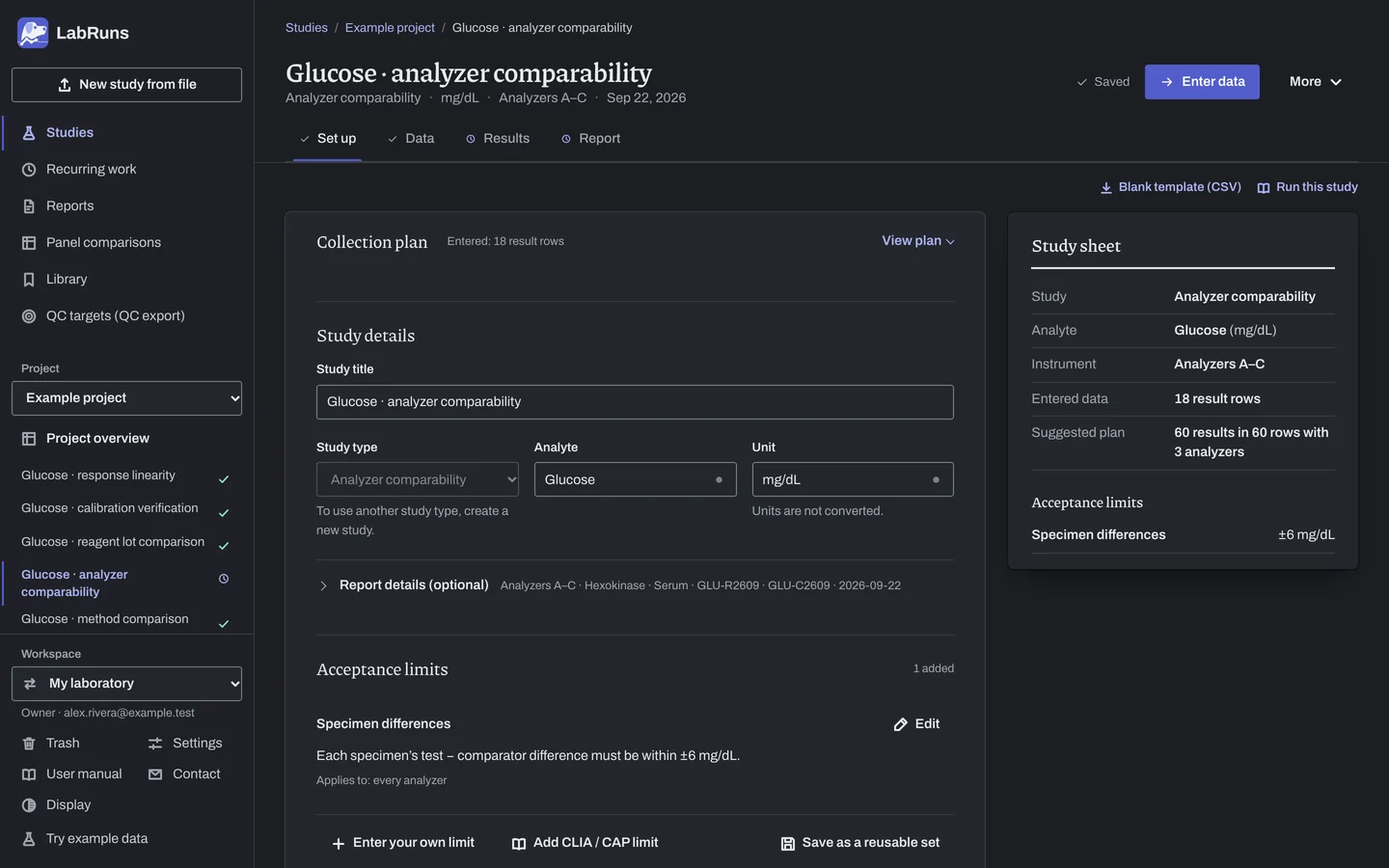Switch to the Results tab

(x=498, y=139)
